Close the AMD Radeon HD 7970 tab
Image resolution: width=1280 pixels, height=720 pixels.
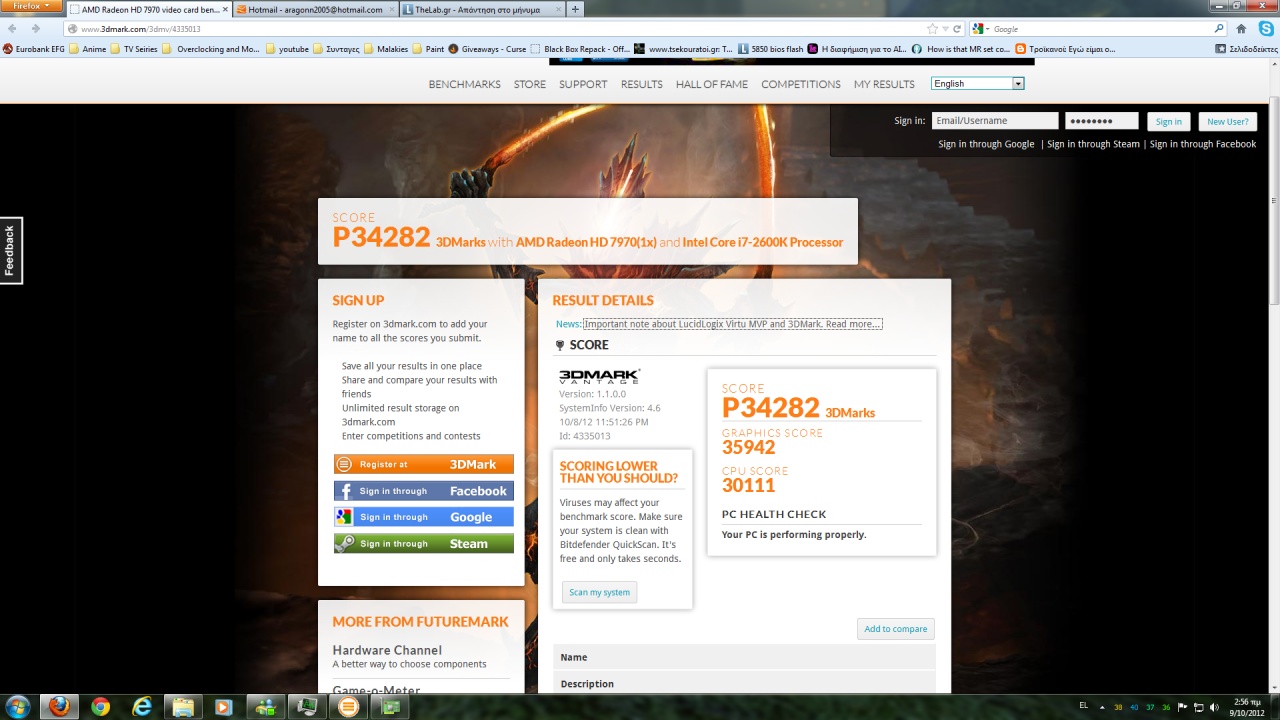pos(224,9)
